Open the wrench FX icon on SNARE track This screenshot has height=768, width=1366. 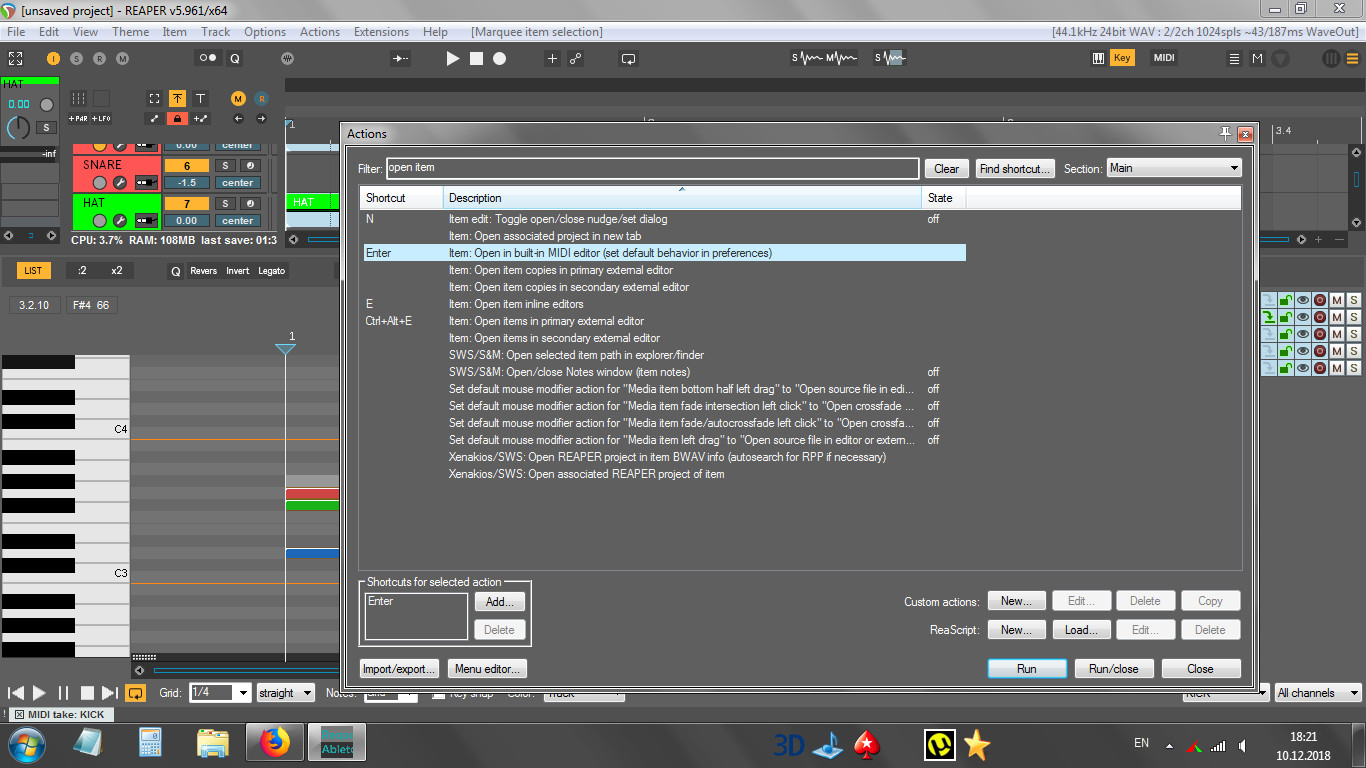[x=119, y=183]
